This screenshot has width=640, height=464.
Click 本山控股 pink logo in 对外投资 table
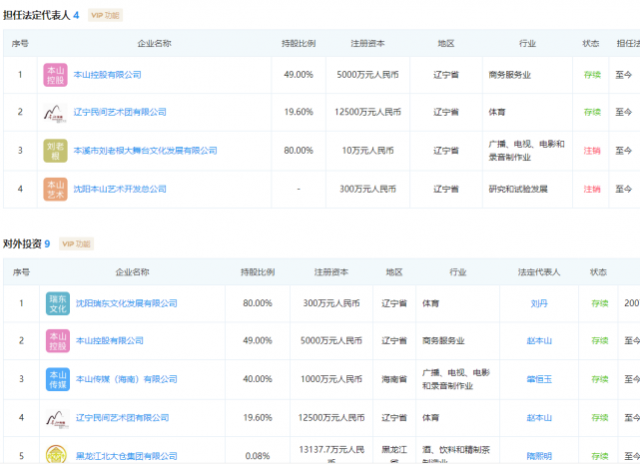[58, 341]
